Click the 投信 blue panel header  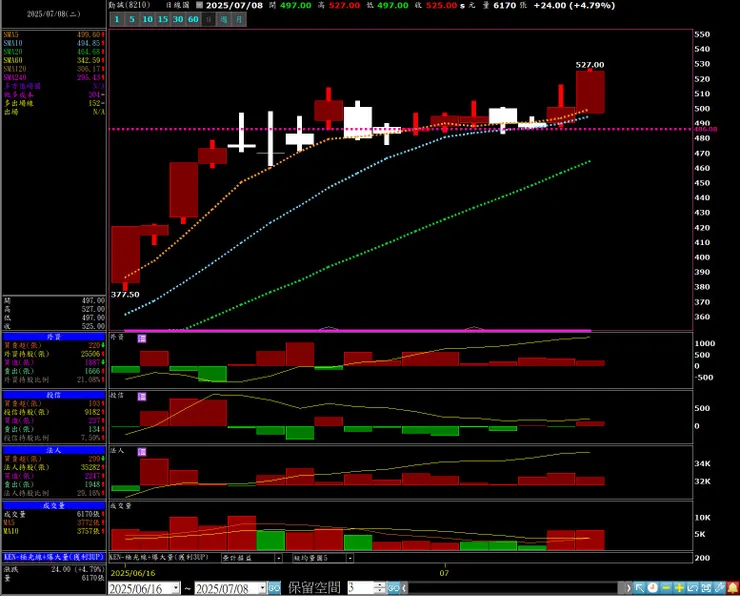54,395
